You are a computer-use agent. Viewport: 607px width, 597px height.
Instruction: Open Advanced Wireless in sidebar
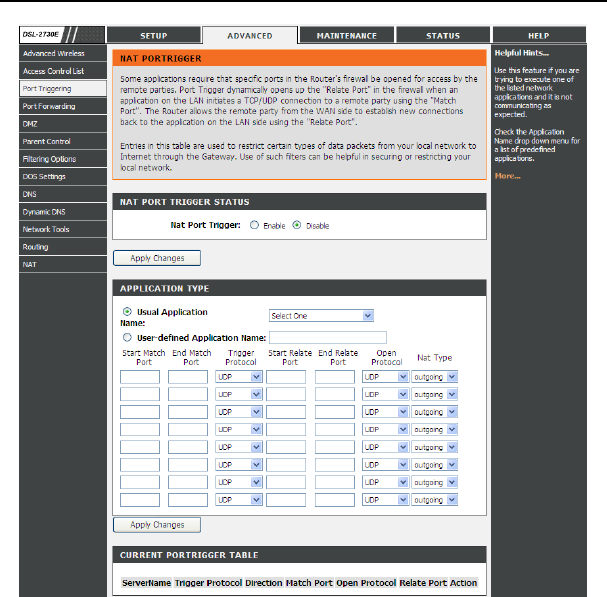(x=63, y=53)
